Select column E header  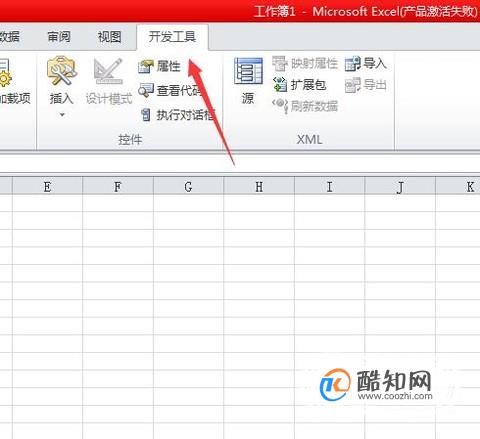47,186
